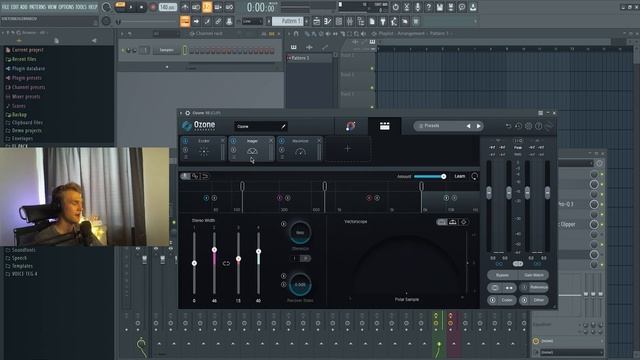Image resolution: width=640 pixels, height=360 pixels.
Task: Open Ozone Master Assistant icon
Action: click(350, 126)
